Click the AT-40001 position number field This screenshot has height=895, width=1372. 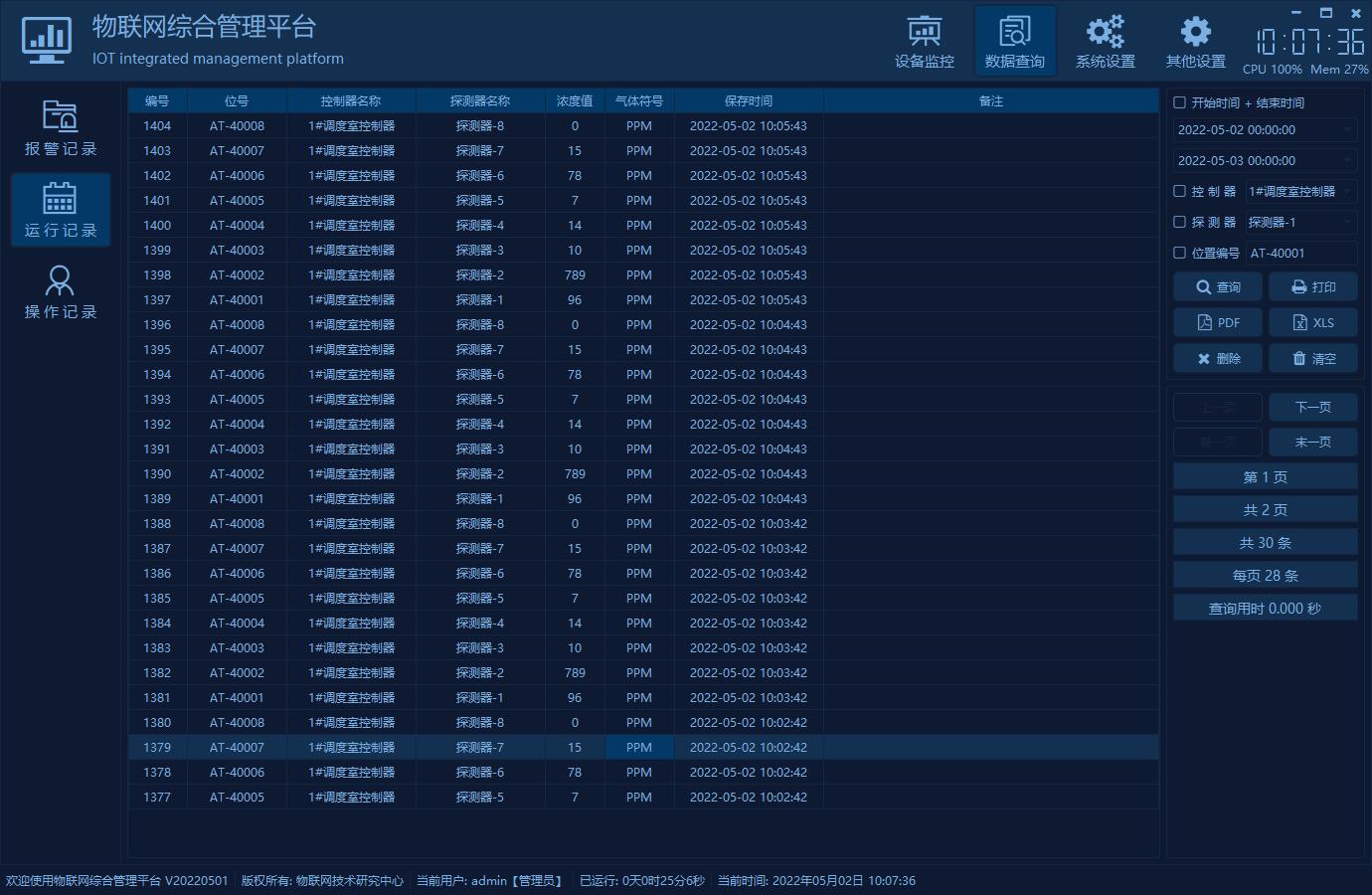click(1300, 254)
